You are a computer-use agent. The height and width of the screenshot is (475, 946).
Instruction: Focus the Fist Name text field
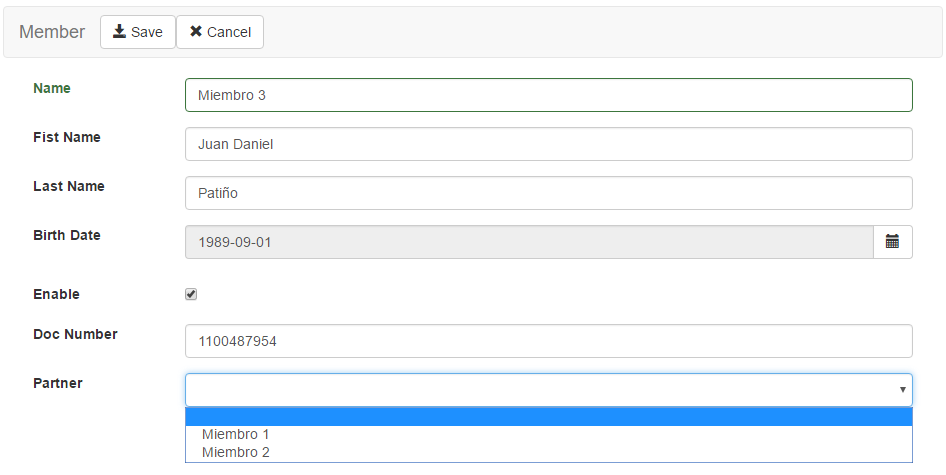coord(548,144)
